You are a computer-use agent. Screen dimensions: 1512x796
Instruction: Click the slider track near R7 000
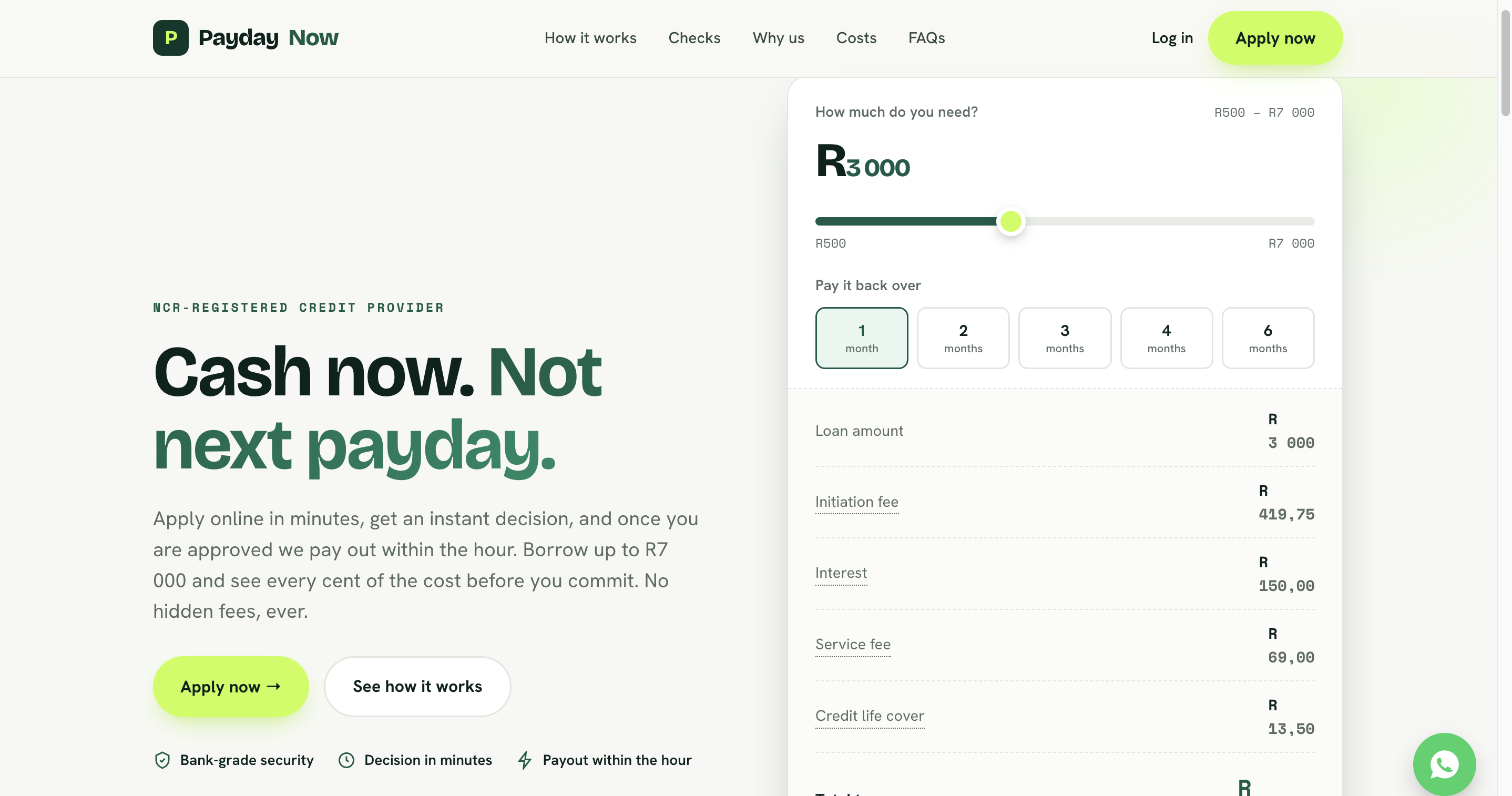[x=1291, y=221]
